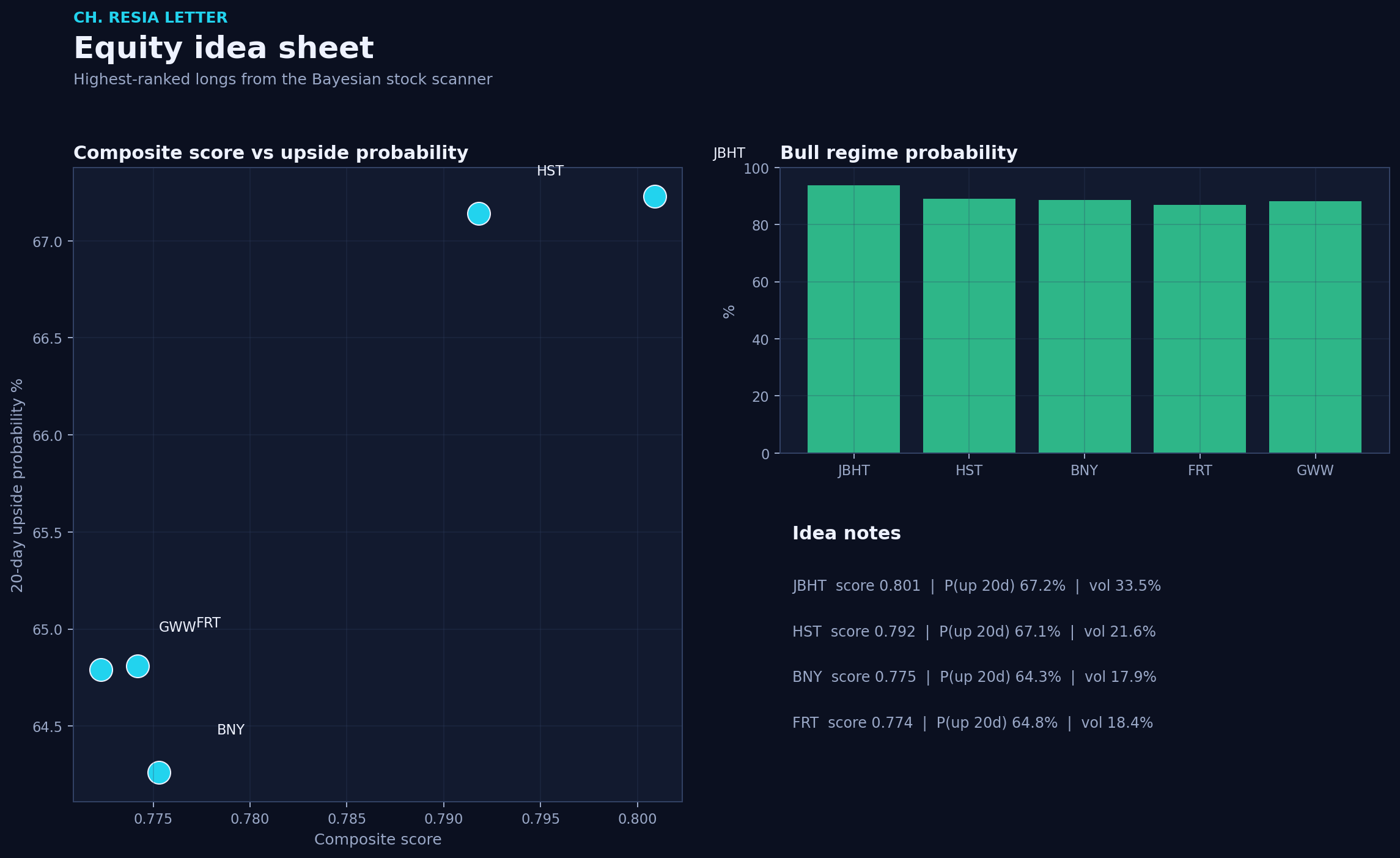This screenshot has width=1400, height=858.
Task: Click the 0.775 x-axis tick label
Action: (x=153, y=819)
